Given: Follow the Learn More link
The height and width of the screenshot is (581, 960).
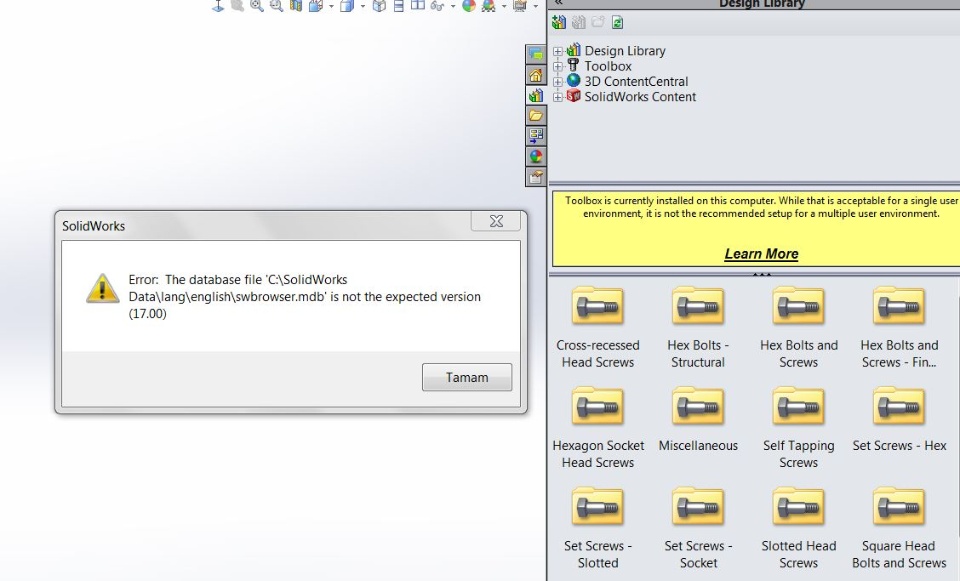Looking at the screenshot, I should [x=761, y=254].
